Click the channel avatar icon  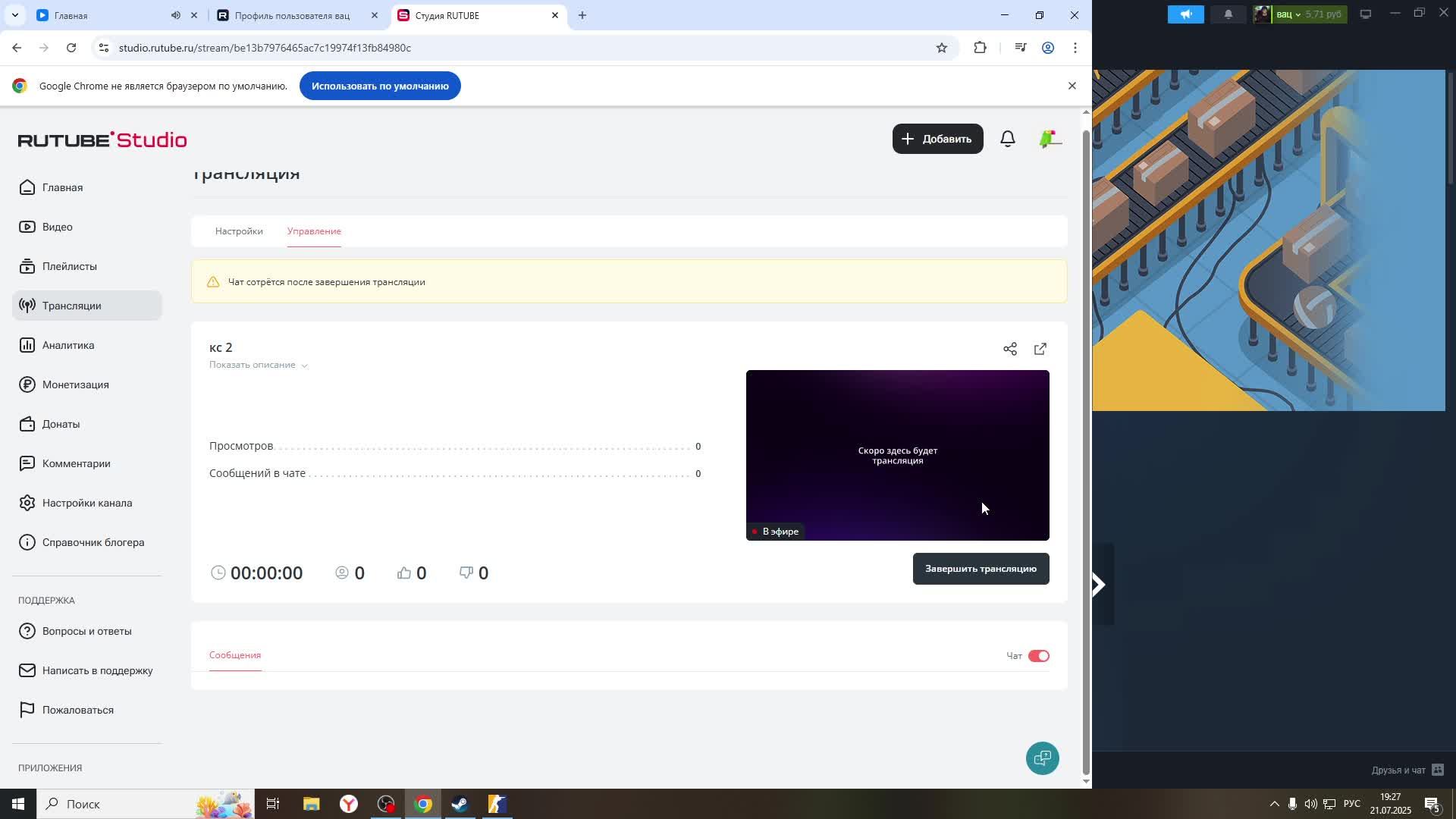1050,139
